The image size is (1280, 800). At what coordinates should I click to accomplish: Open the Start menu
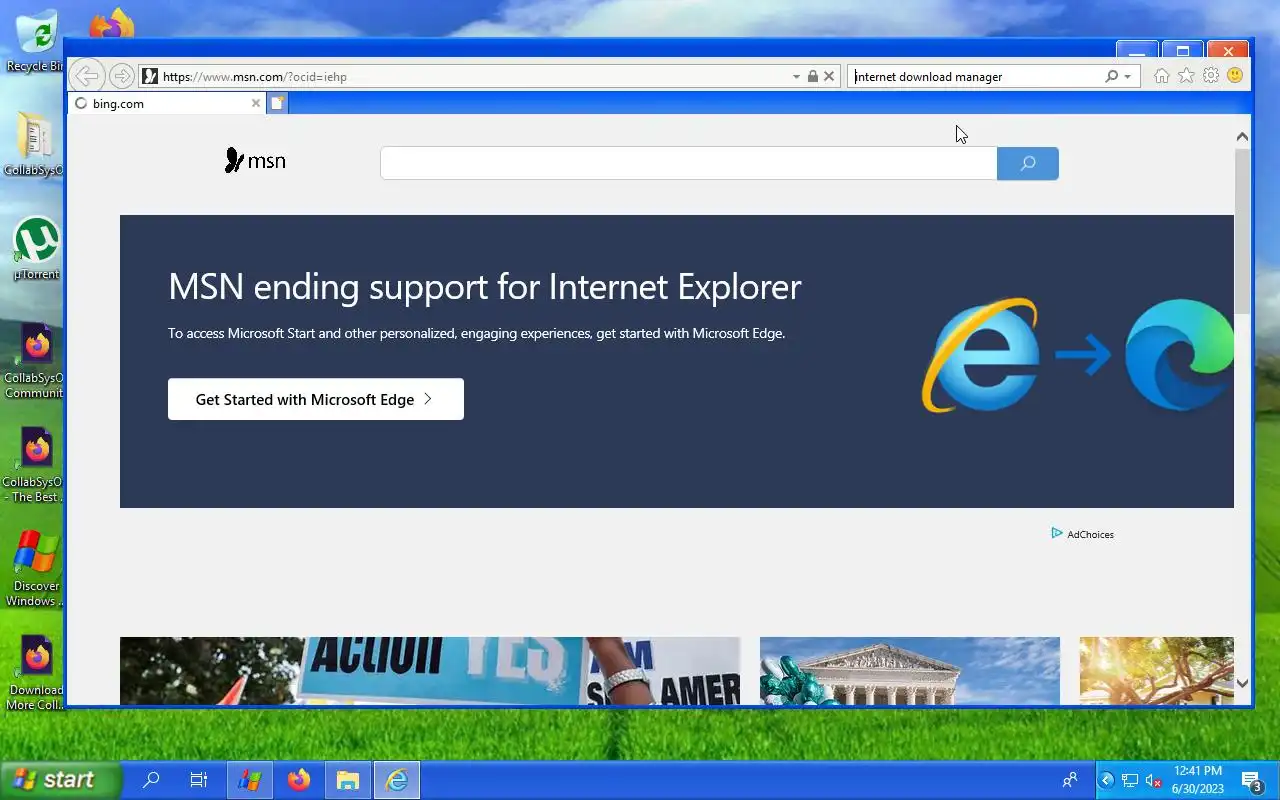[x=60, y=780]
